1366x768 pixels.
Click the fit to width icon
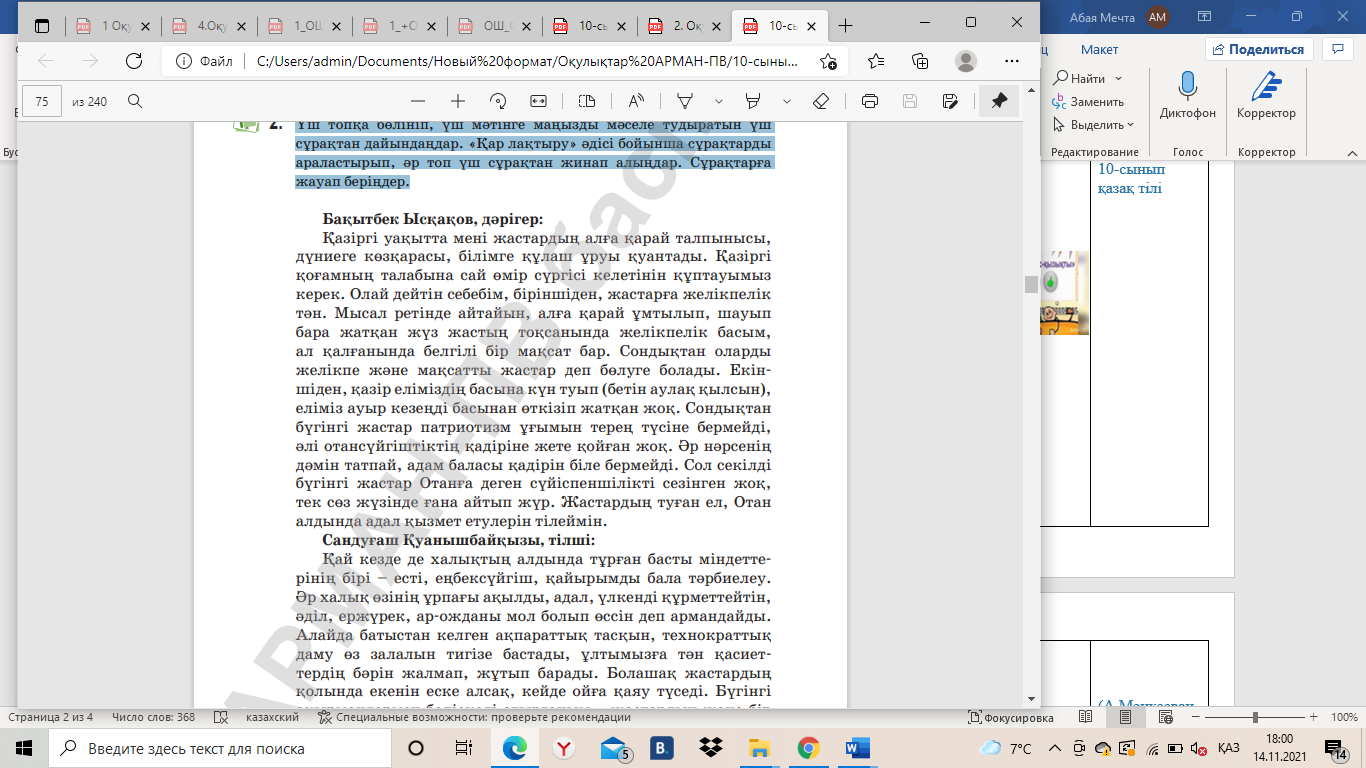(x=538, y=101)
